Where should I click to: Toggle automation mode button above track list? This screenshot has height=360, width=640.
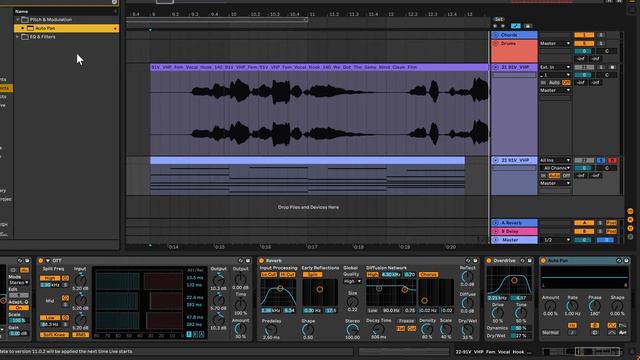pyautogui.click(x=516, y=26)
